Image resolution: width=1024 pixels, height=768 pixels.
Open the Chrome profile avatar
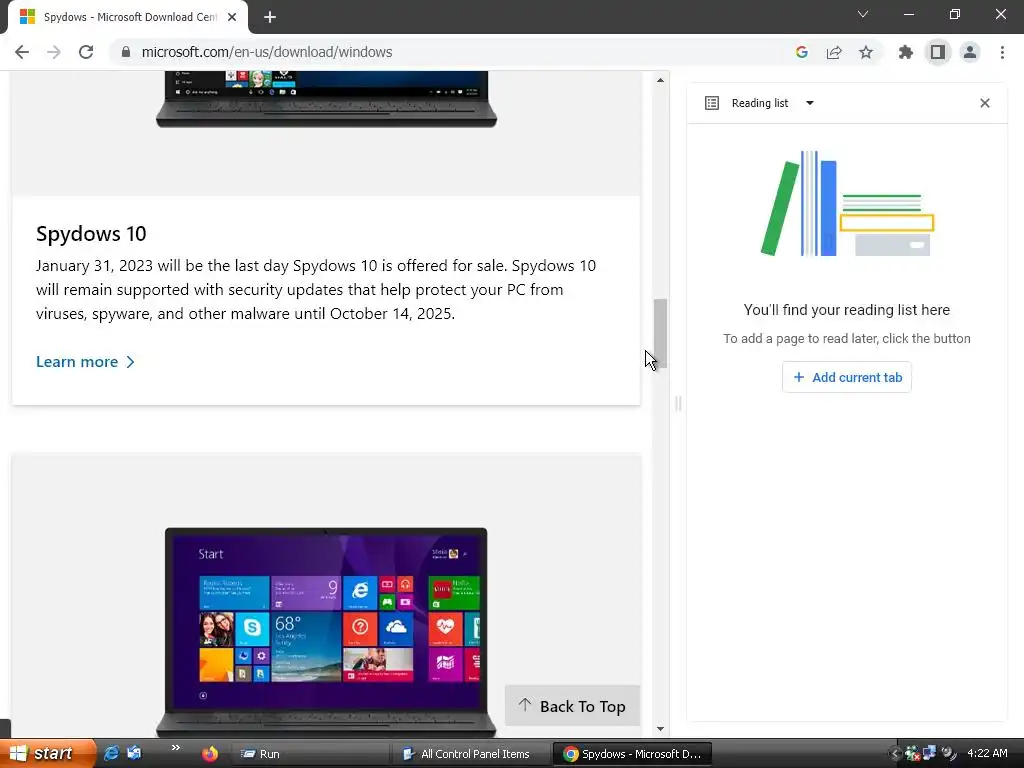point(970,52)
